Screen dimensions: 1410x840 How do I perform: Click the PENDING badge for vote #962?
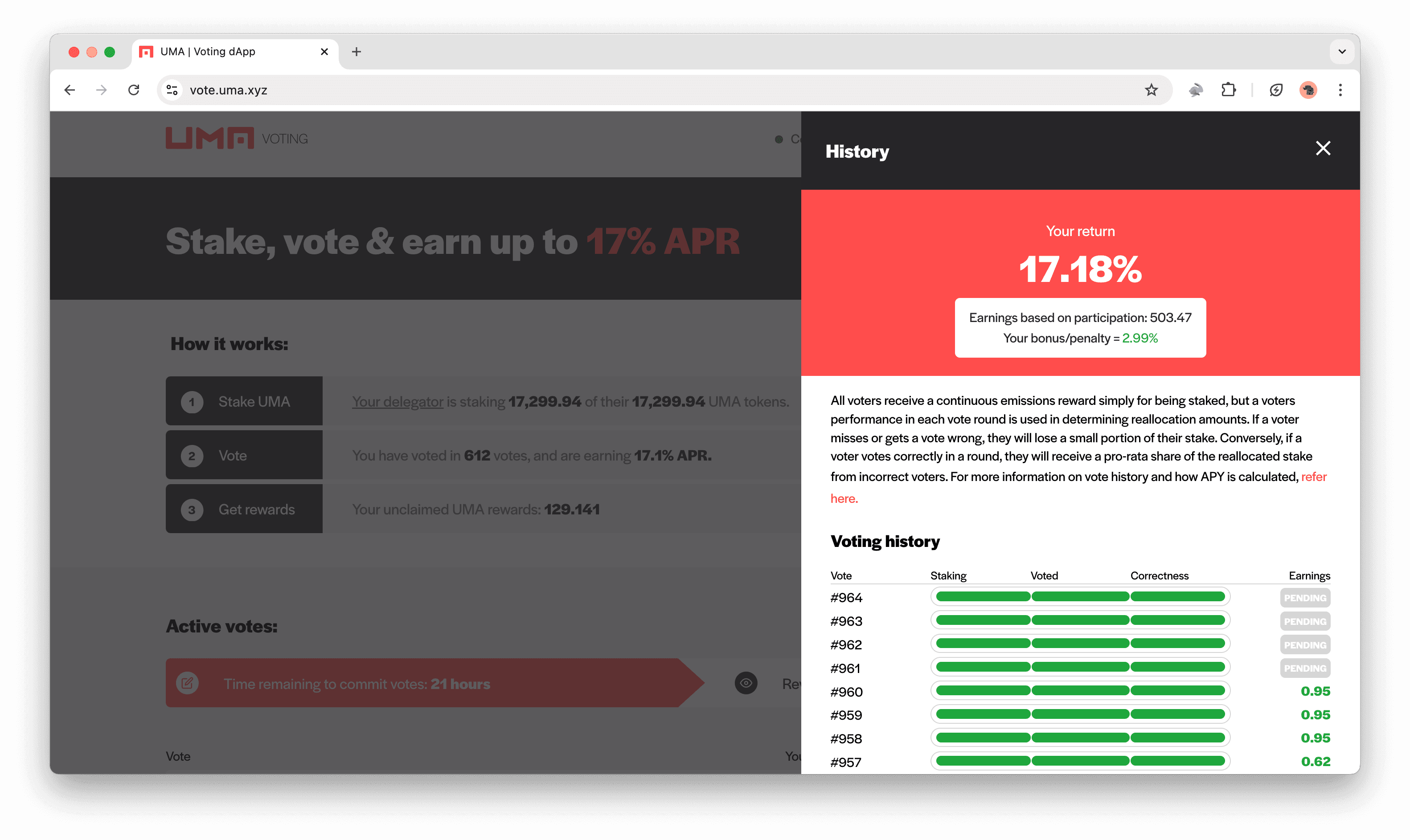coord(1305,645)
